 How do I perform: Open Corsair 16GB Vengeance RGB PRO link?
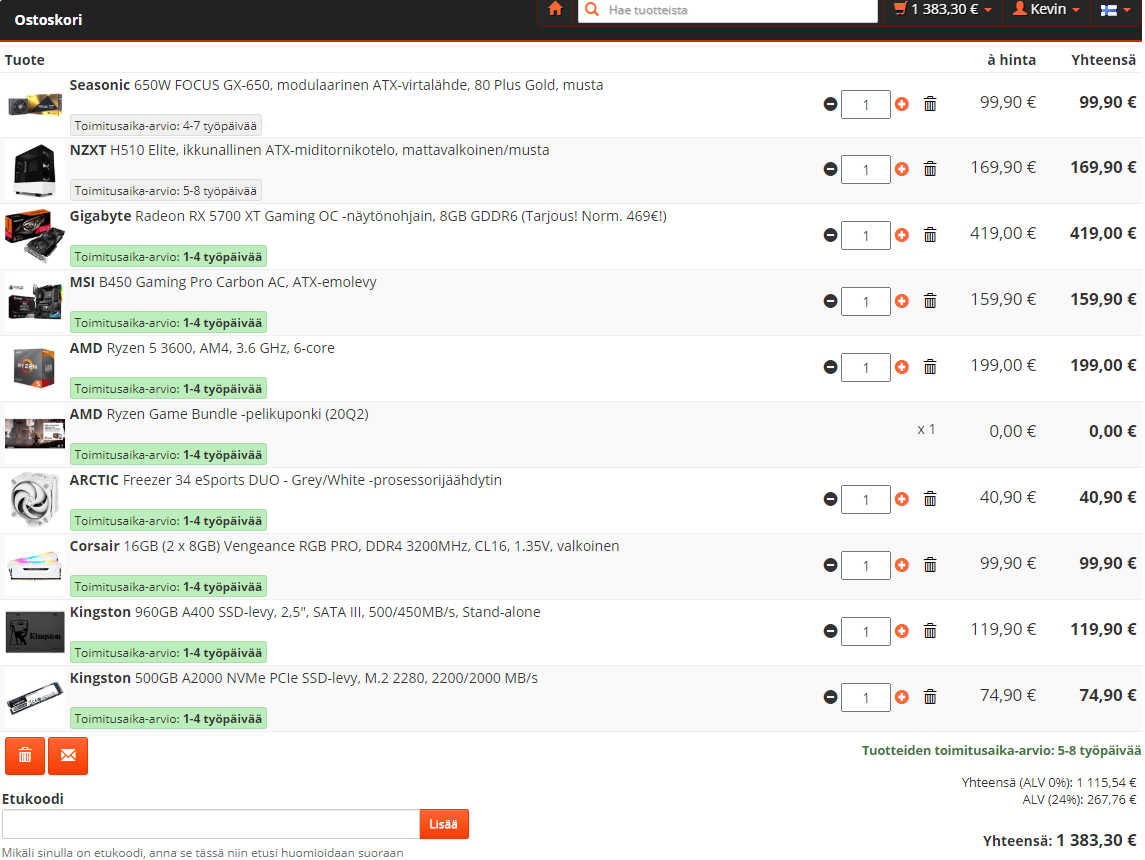(345, 546)
